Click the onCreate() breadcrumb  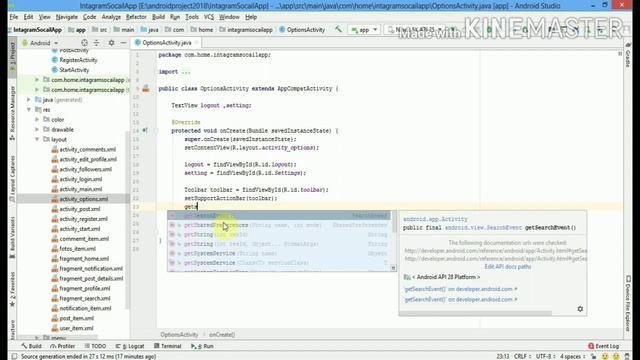(x=222, y=335)
